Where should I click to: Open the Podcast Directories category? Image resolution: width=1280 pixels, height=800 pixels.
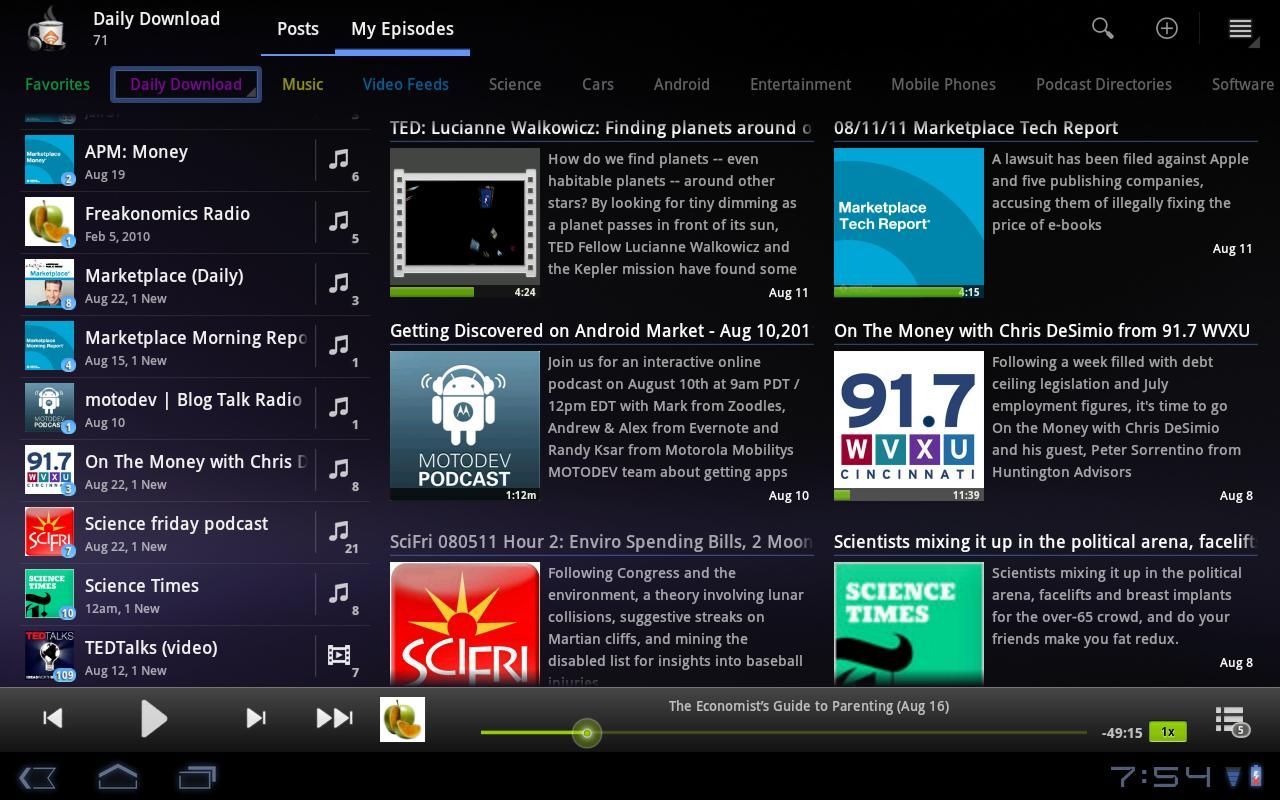[x=1104, y=84]
